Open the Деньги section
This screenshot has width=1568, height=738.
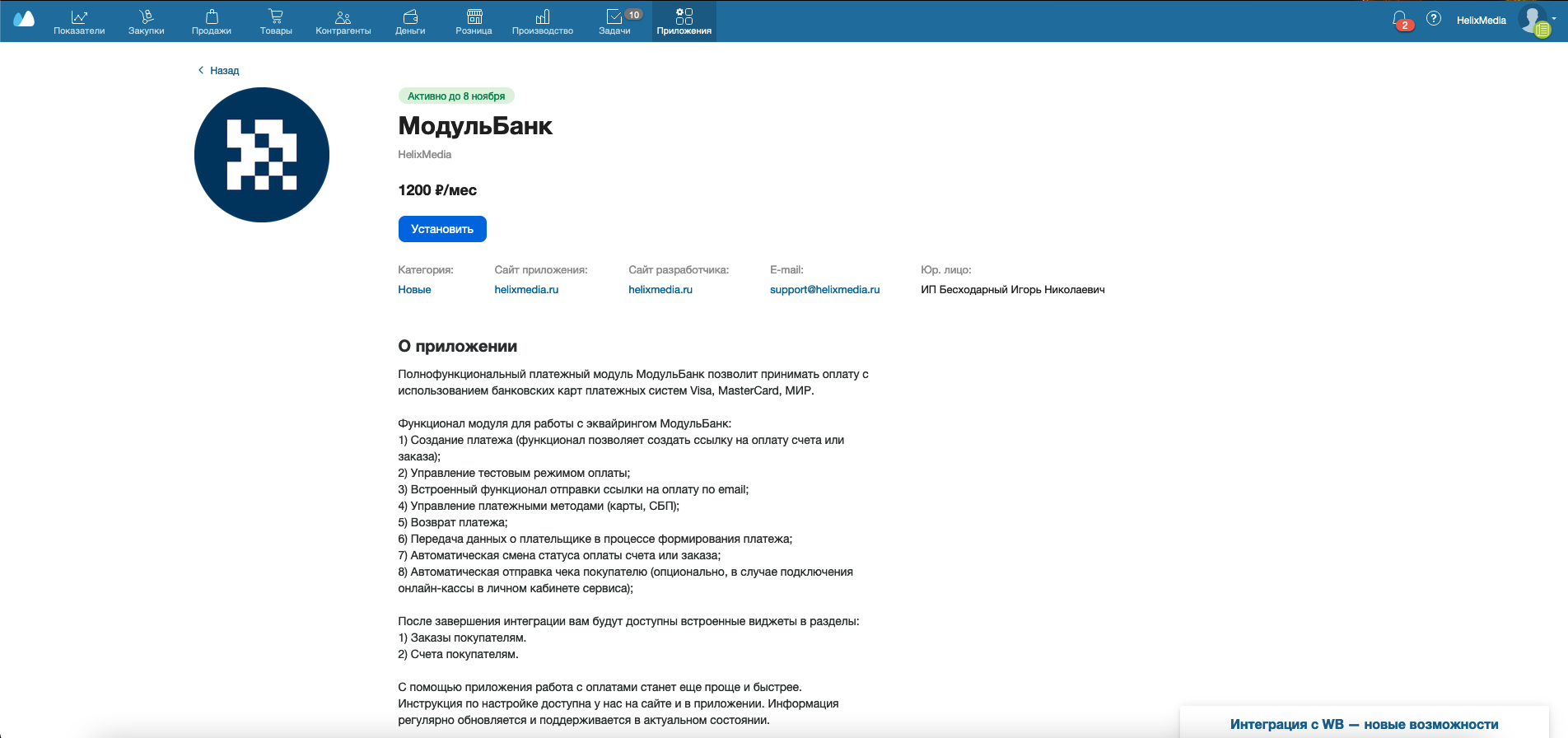(x=410, y=22)
